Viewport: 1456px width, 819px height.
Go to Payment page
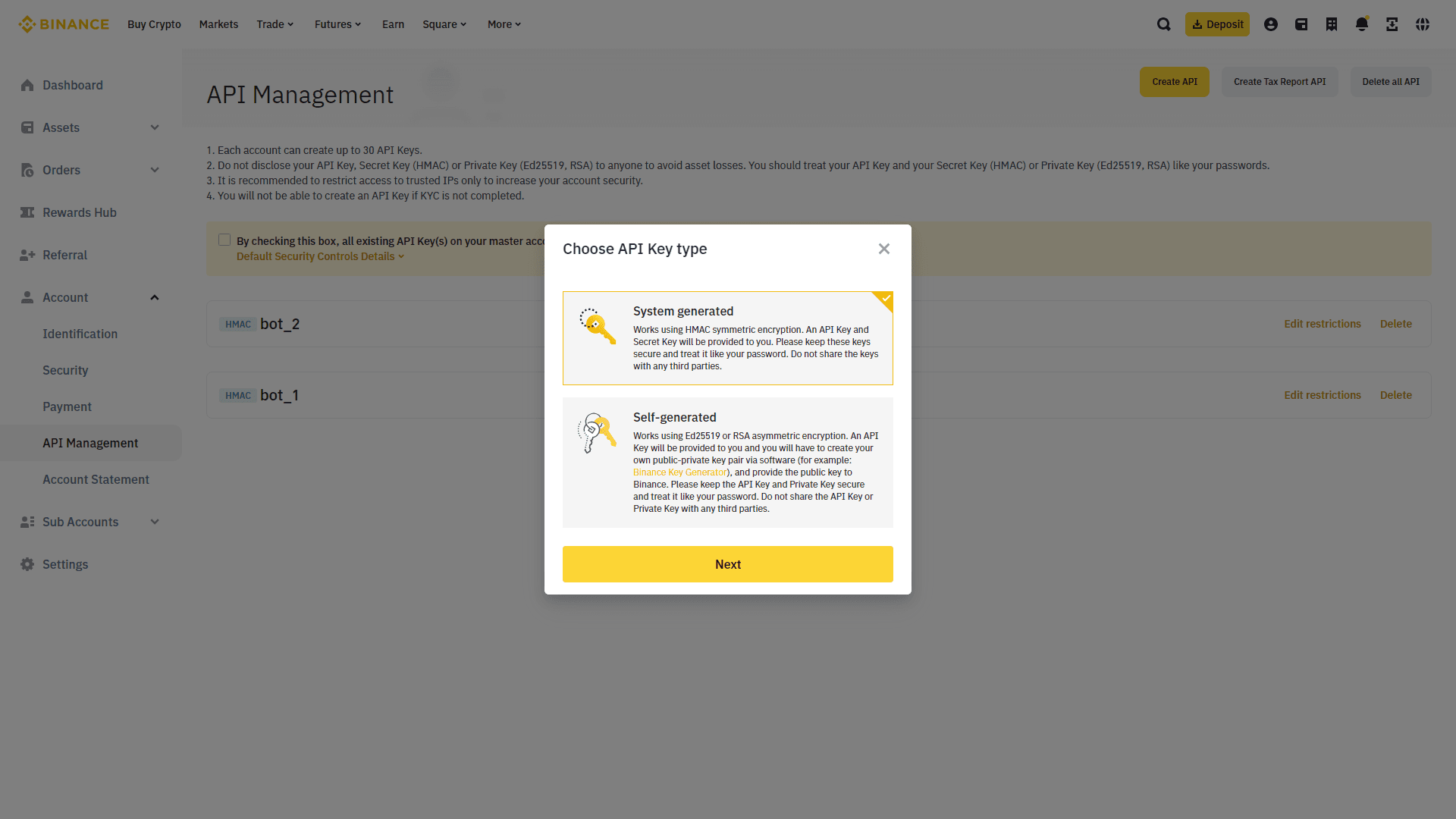click(67, 406)
